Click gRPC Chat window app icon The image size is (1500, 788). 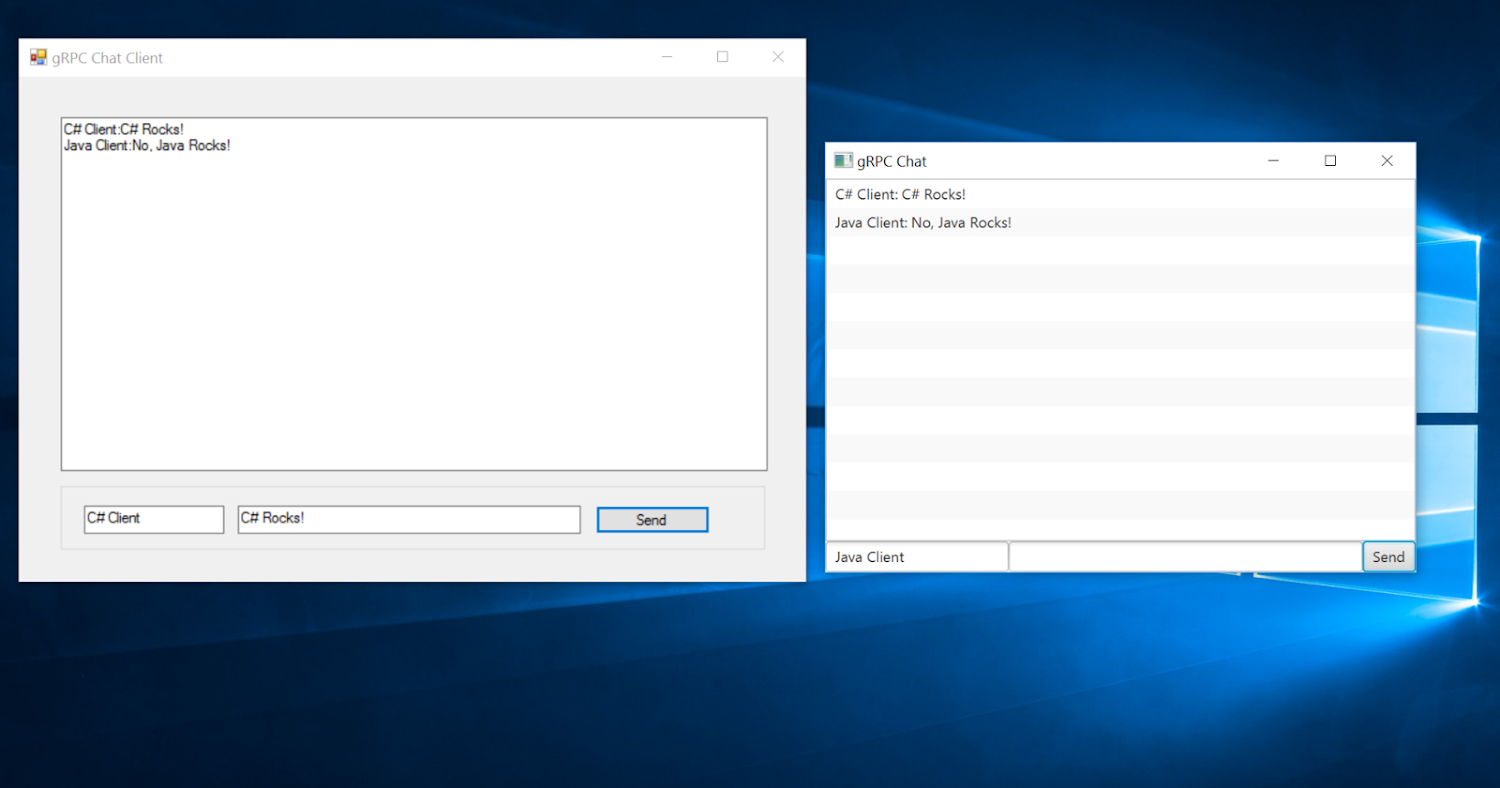click(844, 161)
